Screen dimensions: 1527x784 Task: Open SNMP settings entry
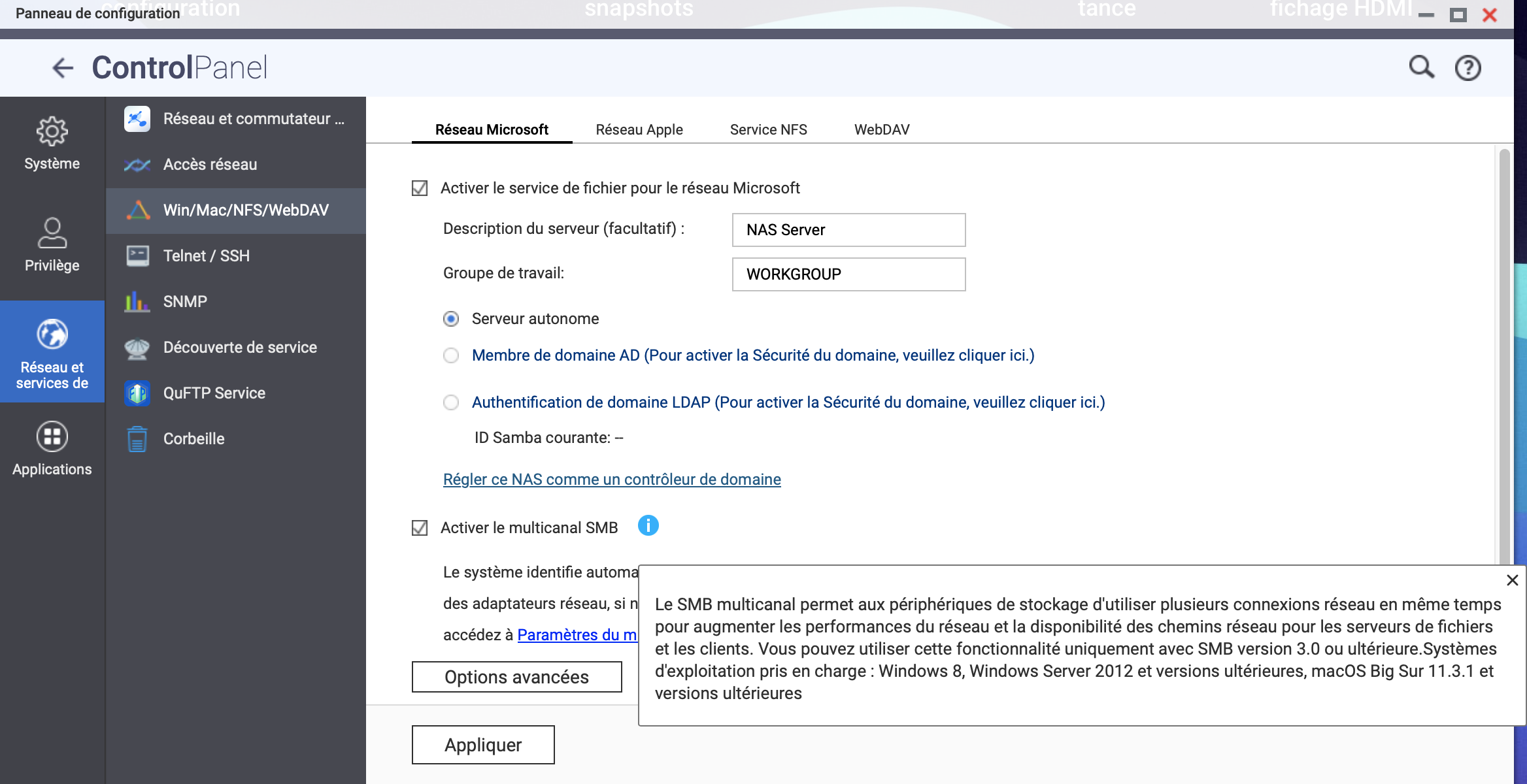point(236,302)
